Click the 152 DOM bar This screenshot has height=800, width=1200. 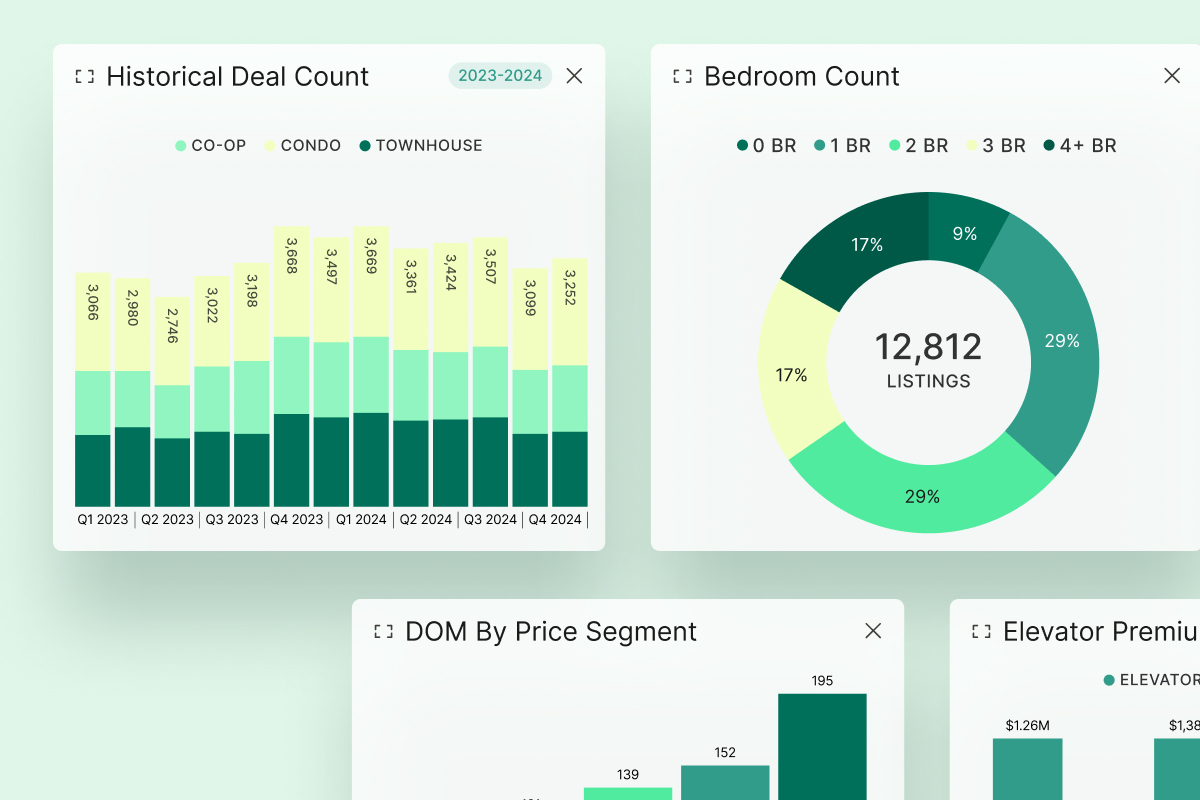[725, 783]
